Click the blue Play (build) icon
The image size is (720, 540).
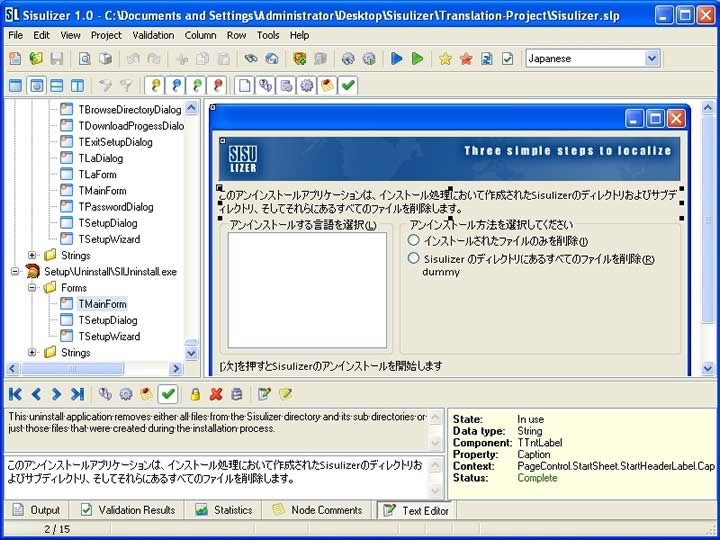[x=397, y=58]
